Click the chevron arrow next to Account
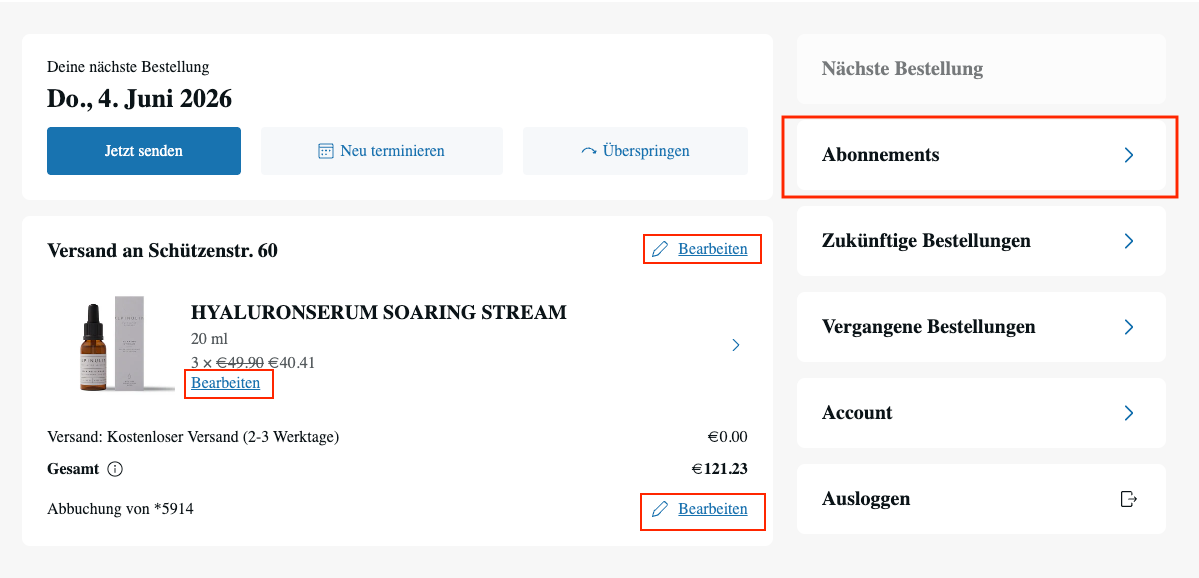 tap(1129, 413)
